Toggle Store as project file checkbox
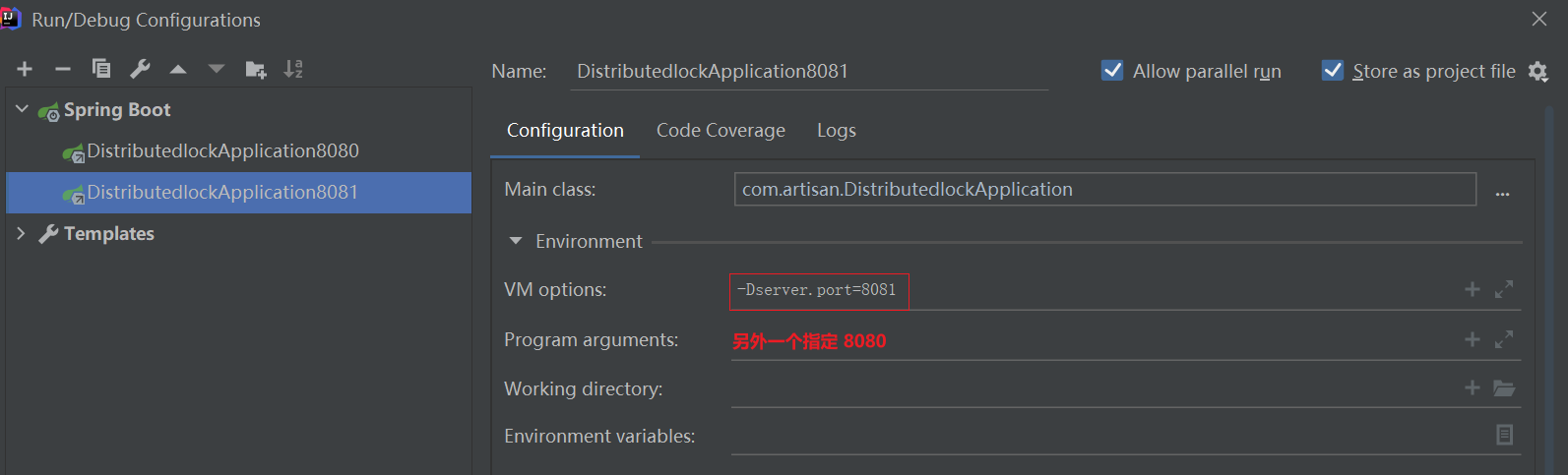The width and height of the screenshot is (1568, 475). coord(1333,71)
